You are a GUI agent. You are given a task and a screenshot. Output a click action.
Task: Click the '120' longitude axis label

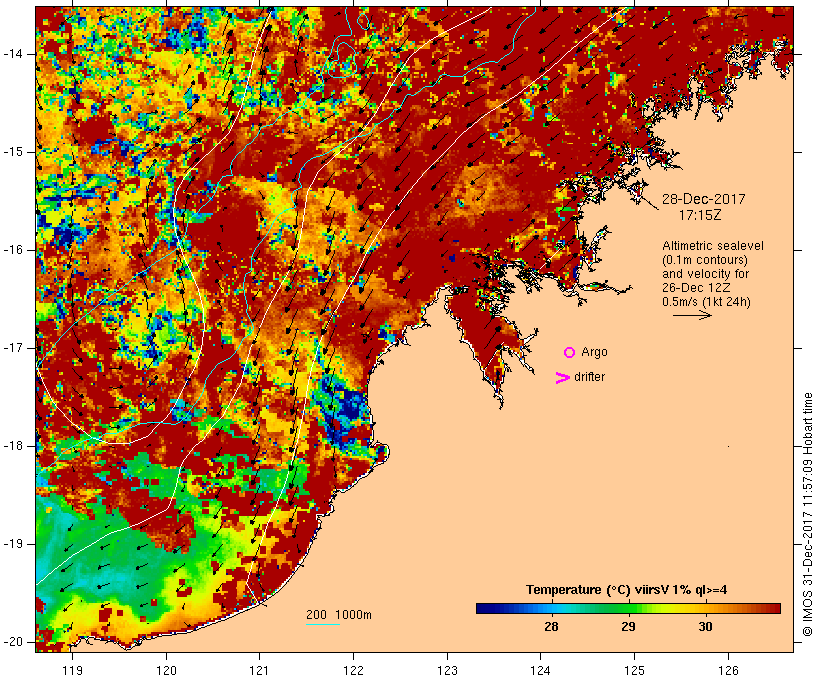tap(166, 670)
